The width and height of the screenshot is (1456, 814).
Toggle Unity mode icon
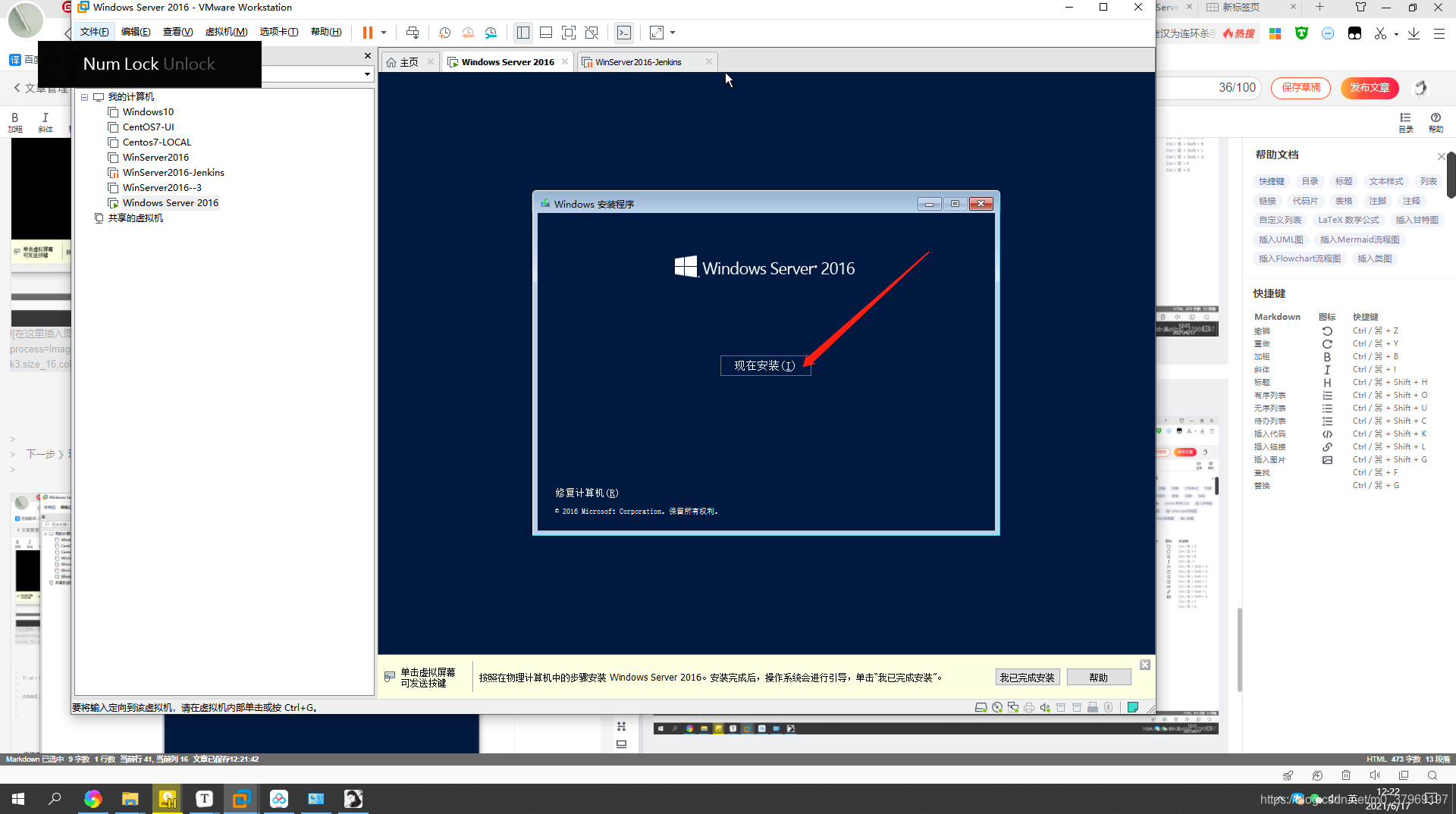click(592, 33)
